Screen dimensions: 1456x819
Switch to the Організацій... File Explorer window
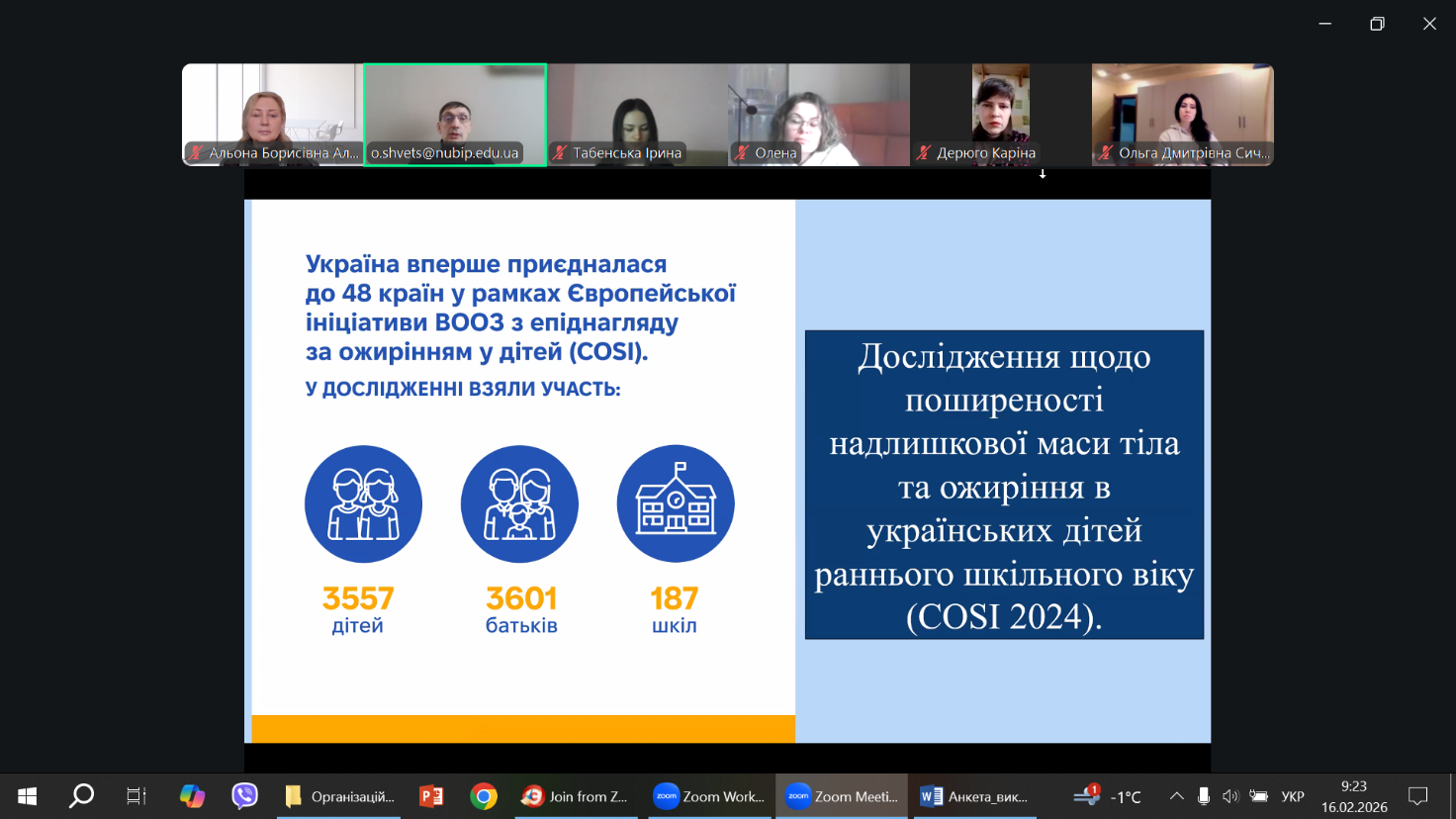[339, 796]
